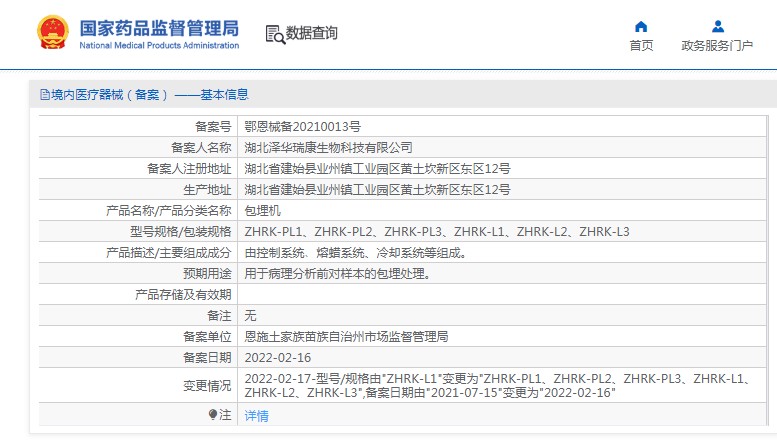The width and height of the screenshot is (777, 442).
Task: Click the home icon above 首页
Action: click(641, 26)
